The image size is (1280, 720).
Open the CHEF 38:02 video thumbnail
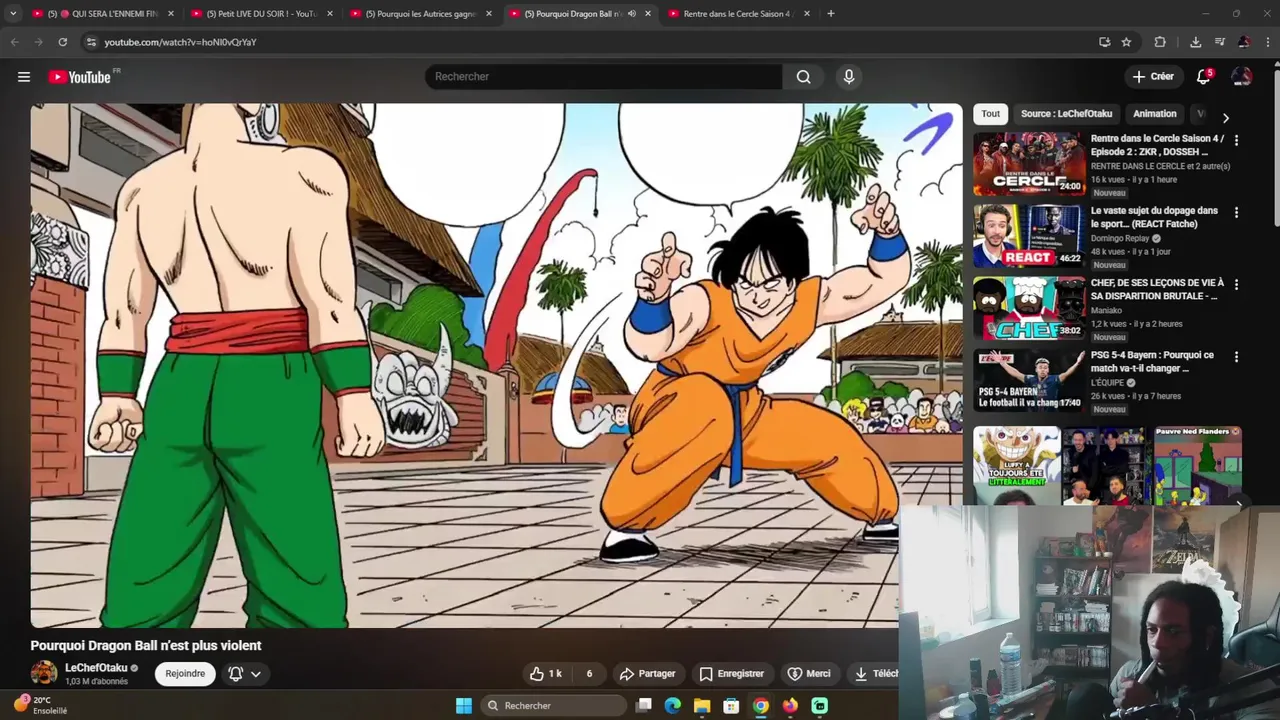pyautogui.click(x=1029, y=308)
